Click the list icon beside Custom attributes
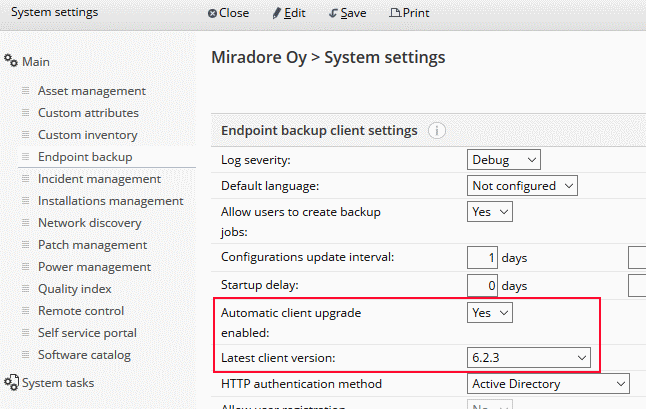646x409 pixels. point(26,112)
